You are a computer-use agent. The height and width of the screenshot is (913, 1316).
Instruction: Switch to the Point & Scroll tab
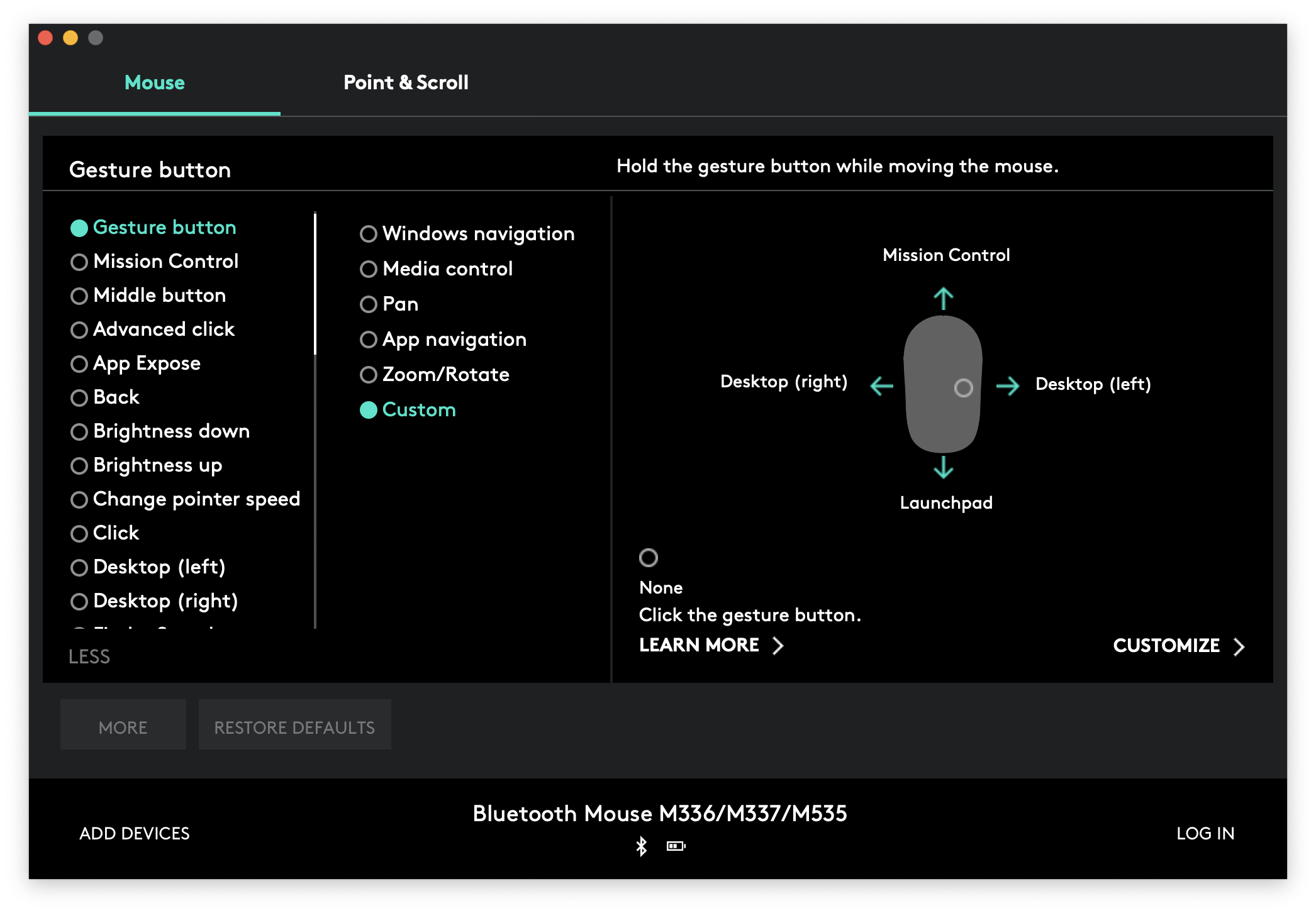[406, 82]
